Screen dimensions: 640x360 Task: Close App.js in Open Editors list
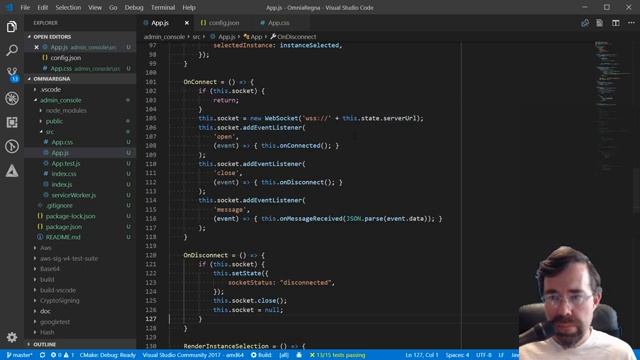point(36,47)
